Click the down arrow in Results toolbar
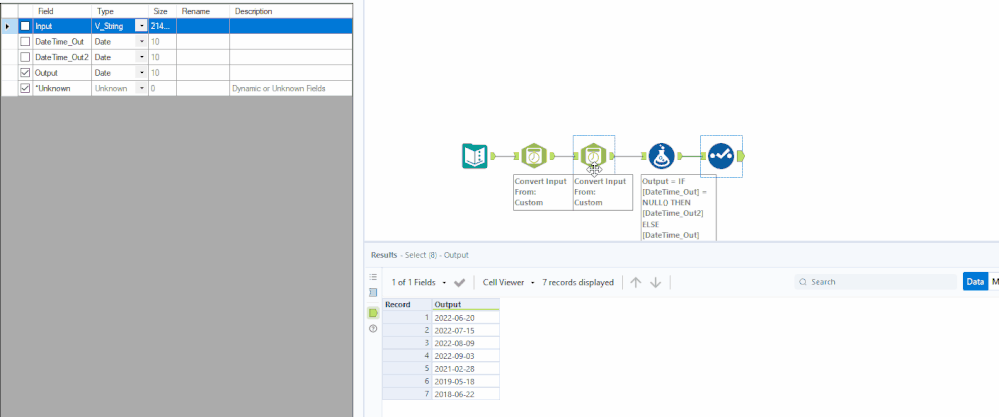 [x=656, y=282]
